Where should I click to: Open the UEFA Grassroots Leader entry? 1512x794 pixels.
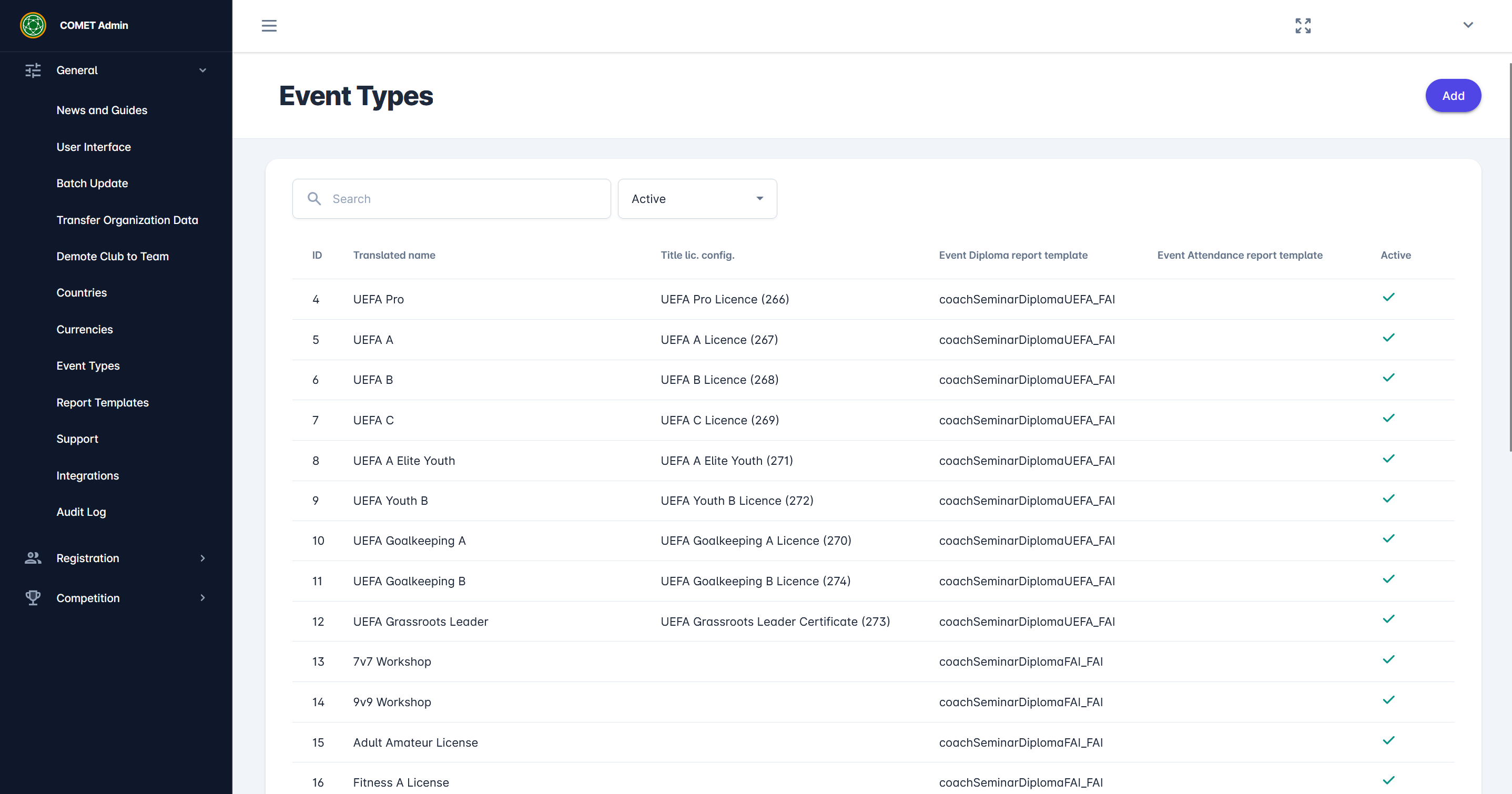point(420,622)
